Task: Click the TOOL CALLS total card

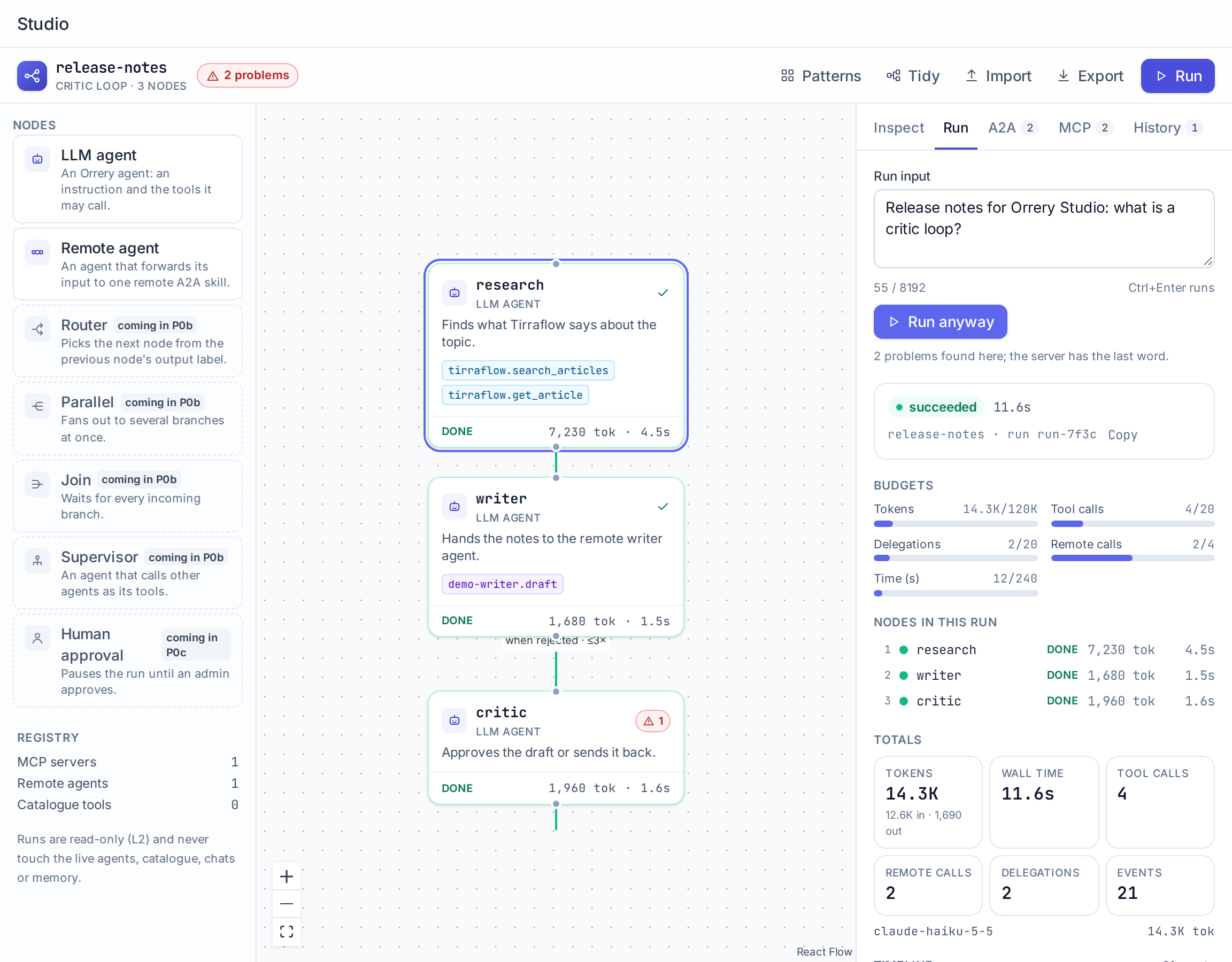Action: [1160, 802]
